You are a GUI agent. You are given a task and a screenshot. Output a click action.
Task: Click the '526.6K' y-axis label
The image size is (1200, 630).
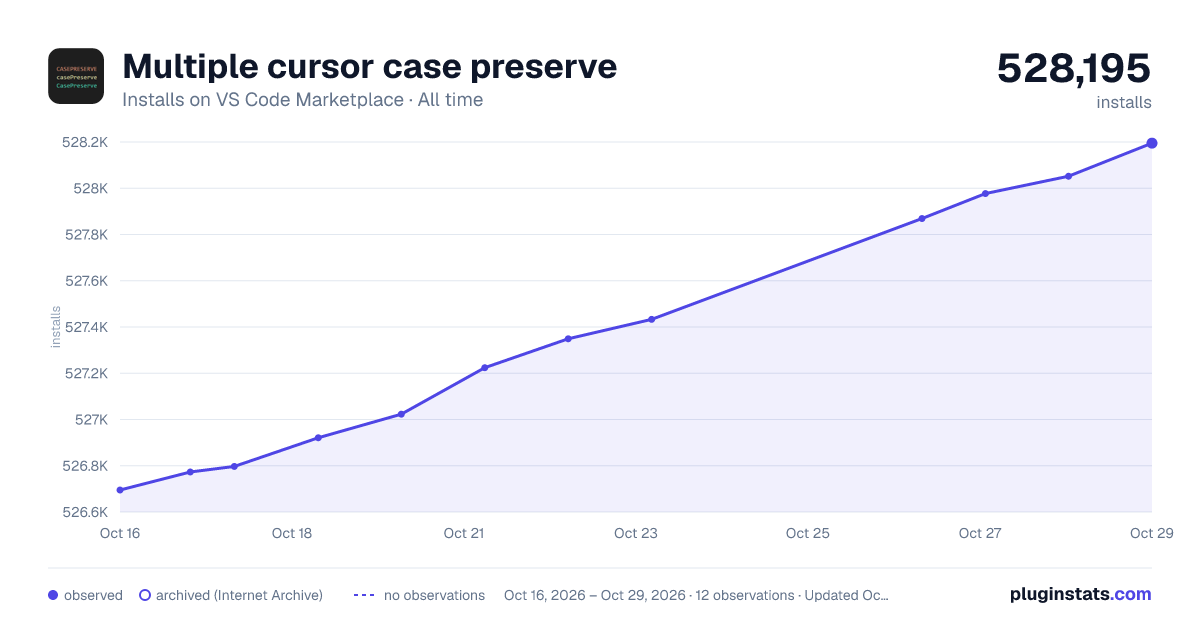coord(85,512)
